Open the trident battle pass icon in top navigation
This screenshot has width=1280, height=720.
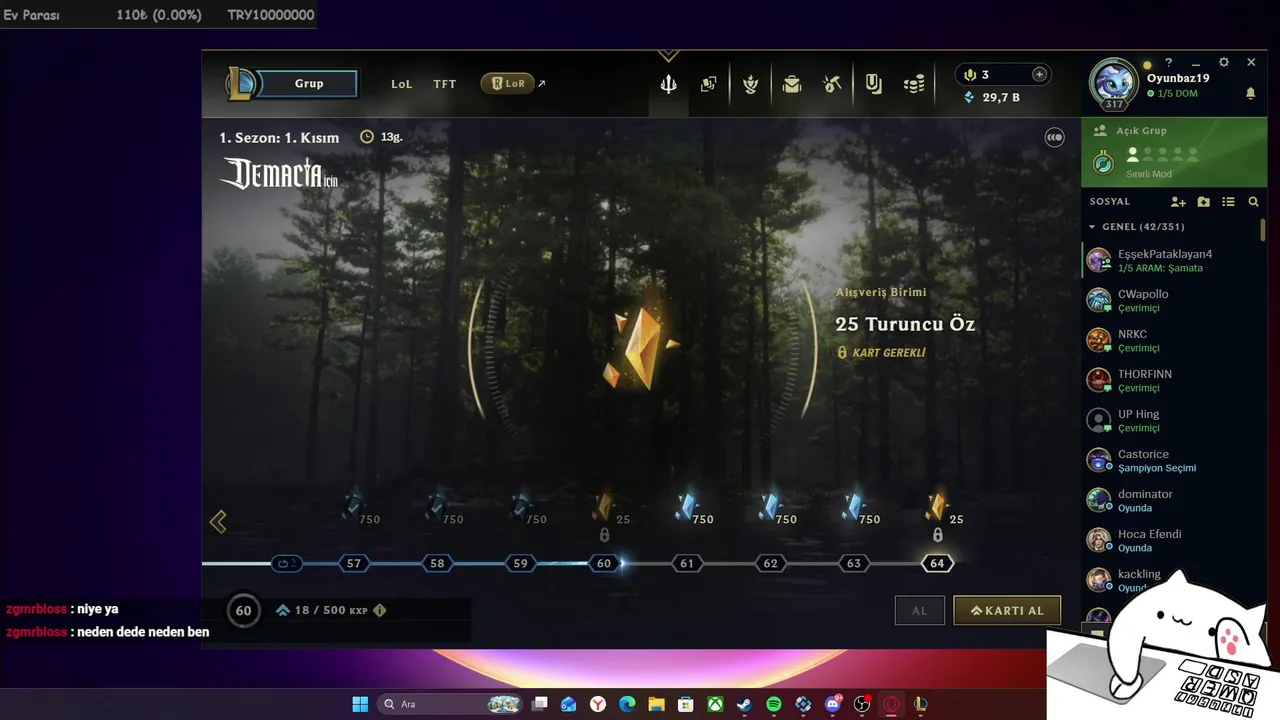click(x=669, y=84)
